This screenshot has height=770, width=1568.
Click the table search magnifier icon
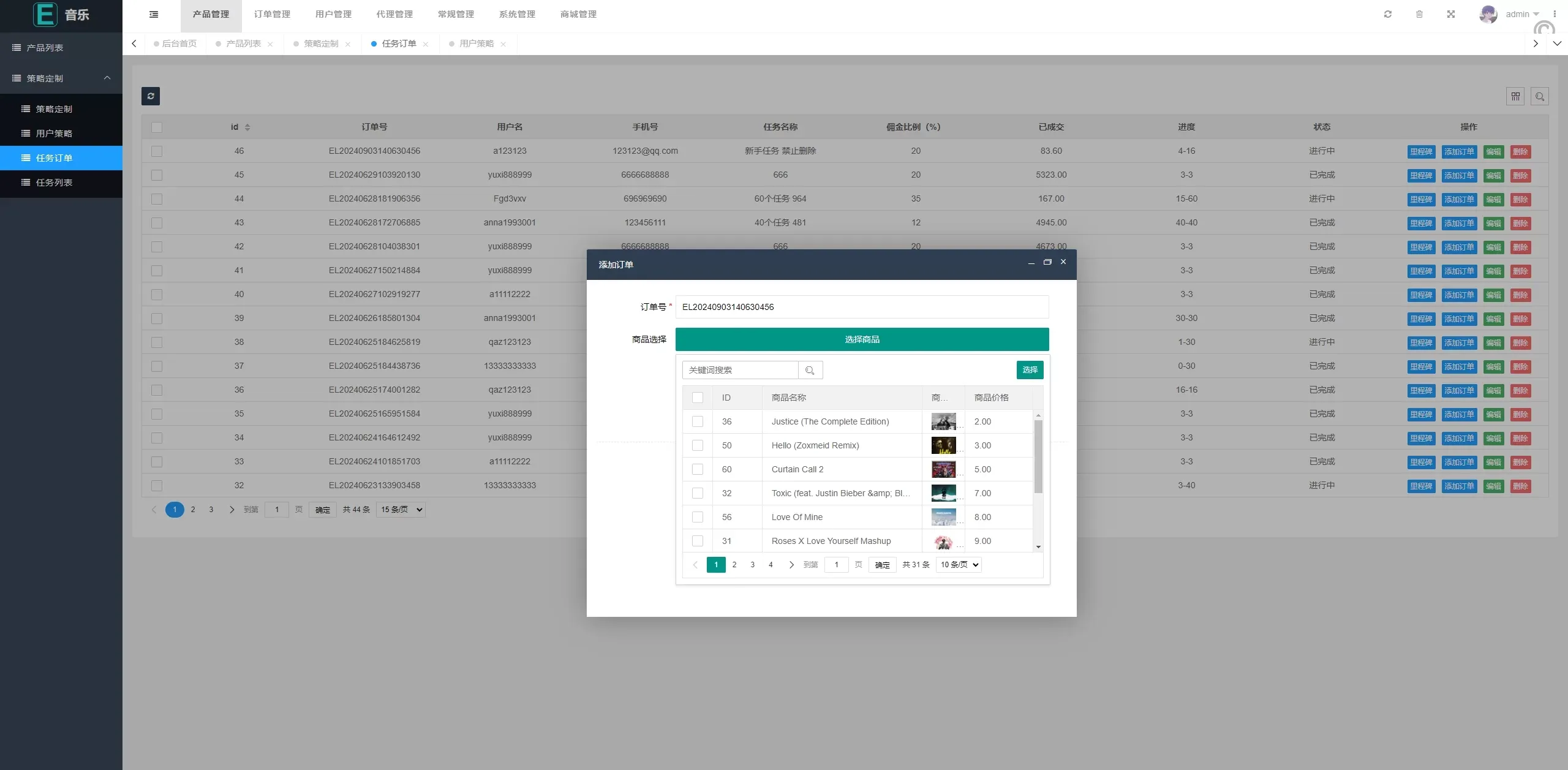tap(1540, 96)
